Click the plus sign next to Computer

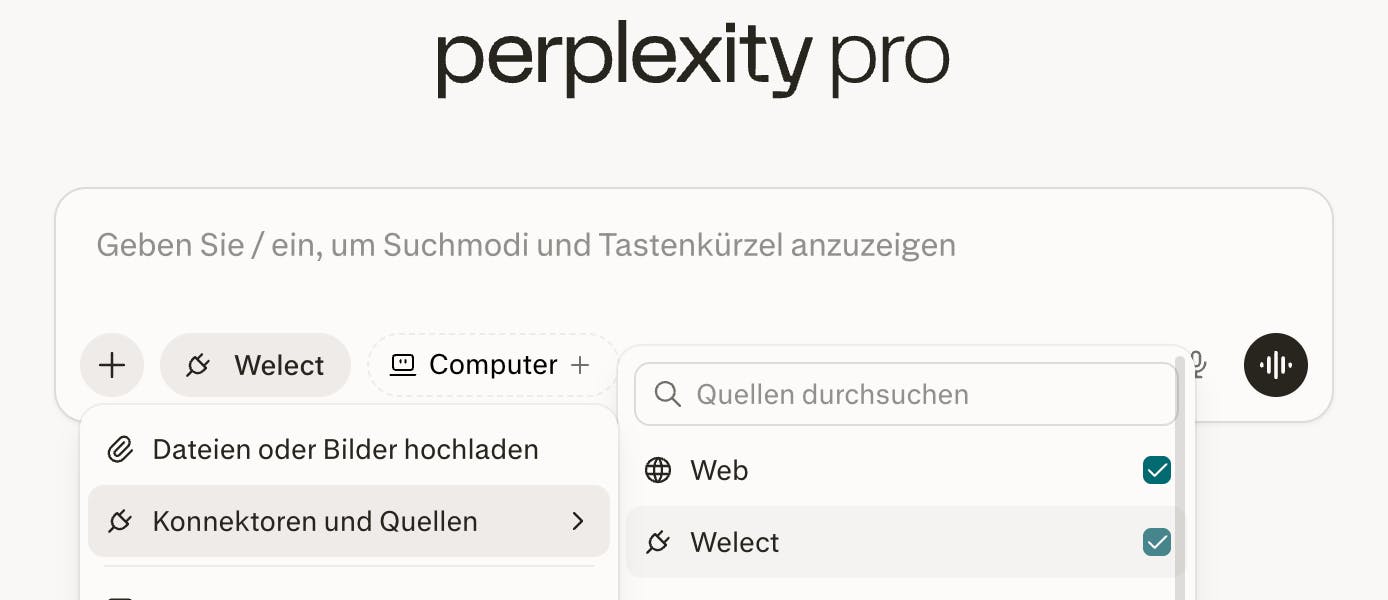579,365
